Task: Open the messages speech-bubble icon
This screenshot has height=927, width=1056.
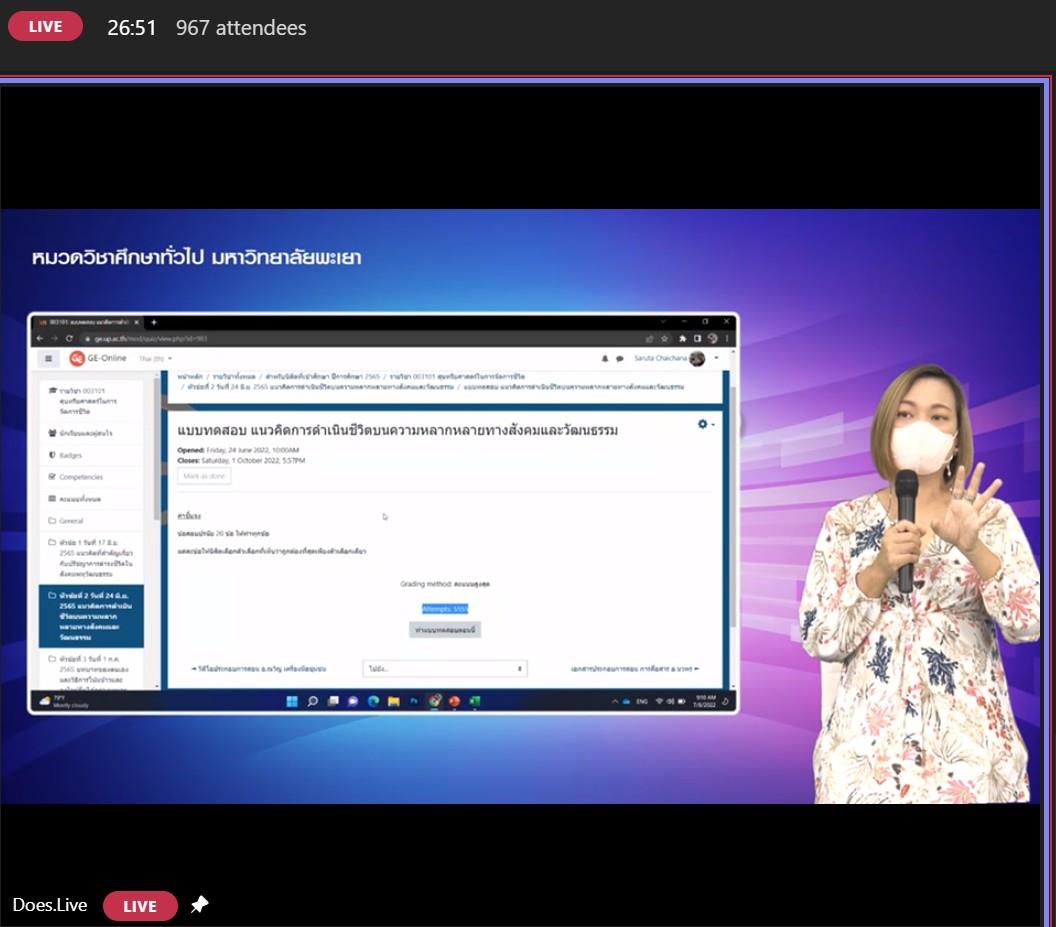Action: tap(620, 358)
